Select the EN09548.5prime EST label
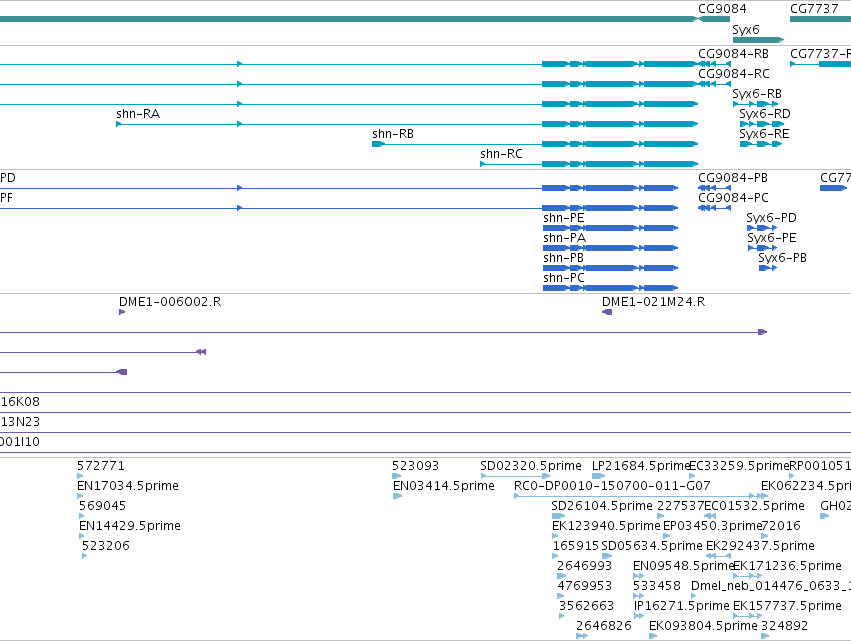 (684, 567)
